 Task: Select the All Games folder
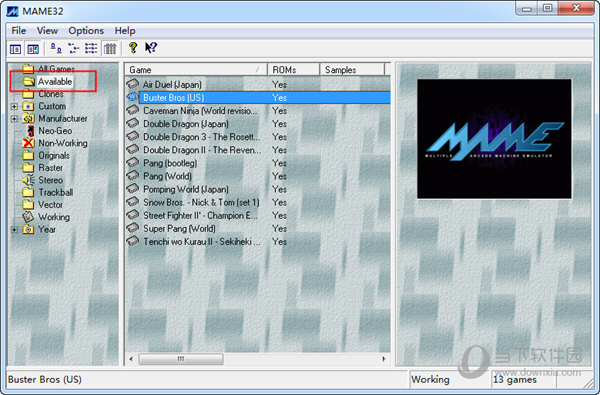[x=56, y=69]
